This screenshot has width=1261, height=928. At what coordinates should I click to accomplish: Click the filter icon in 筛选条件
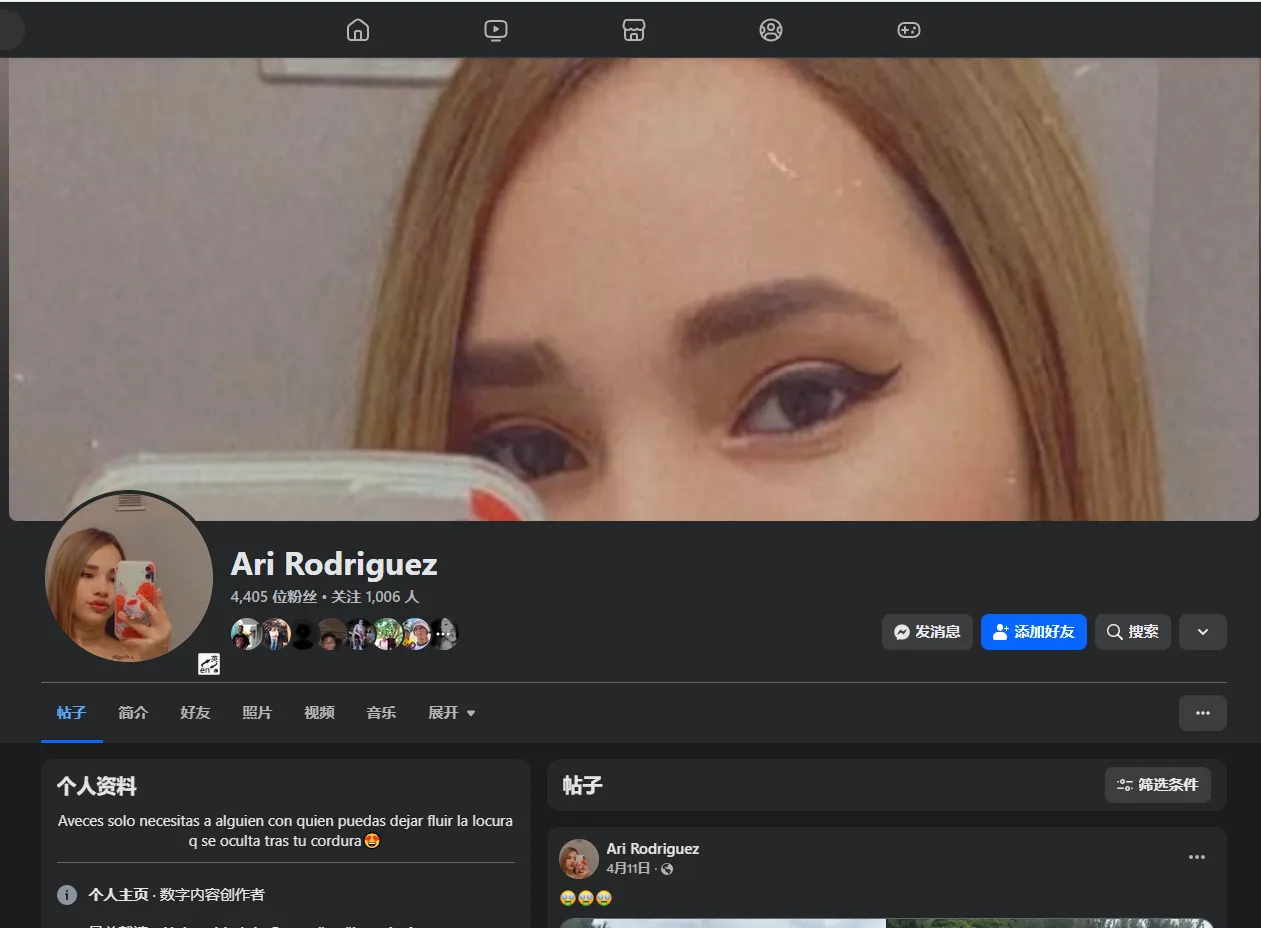[1124, 785]
